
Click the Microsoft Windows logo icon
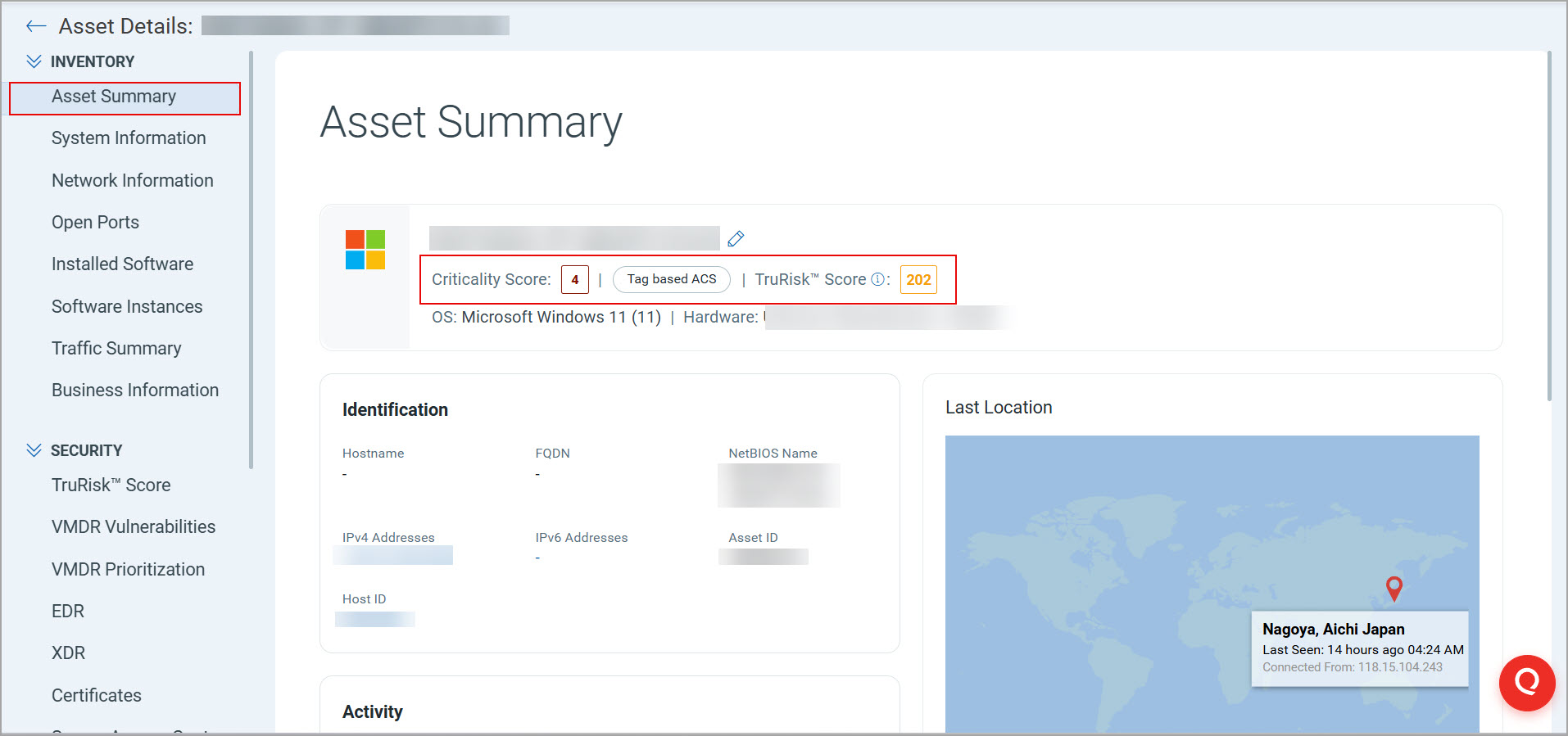coord(365,250)
